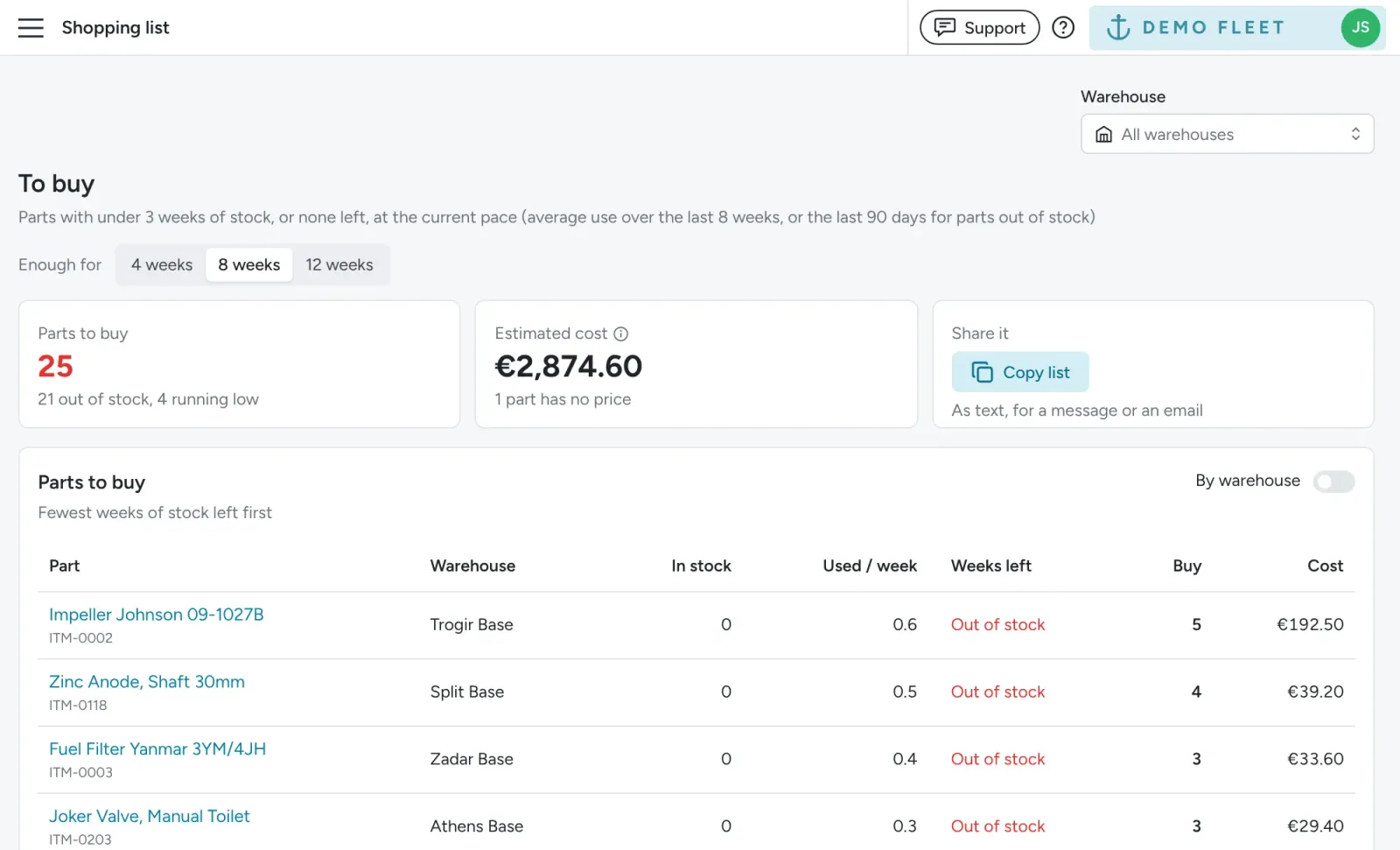This screenshot has height=850, width=1400.
Task: Click the Demo Fleet anchor logo
Action: [1117, 28]
